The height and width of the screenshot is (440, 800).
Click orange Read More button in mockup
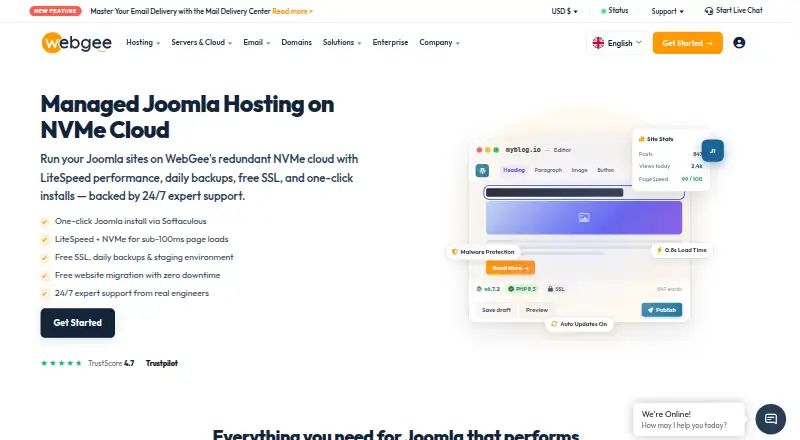coord(510,268)
